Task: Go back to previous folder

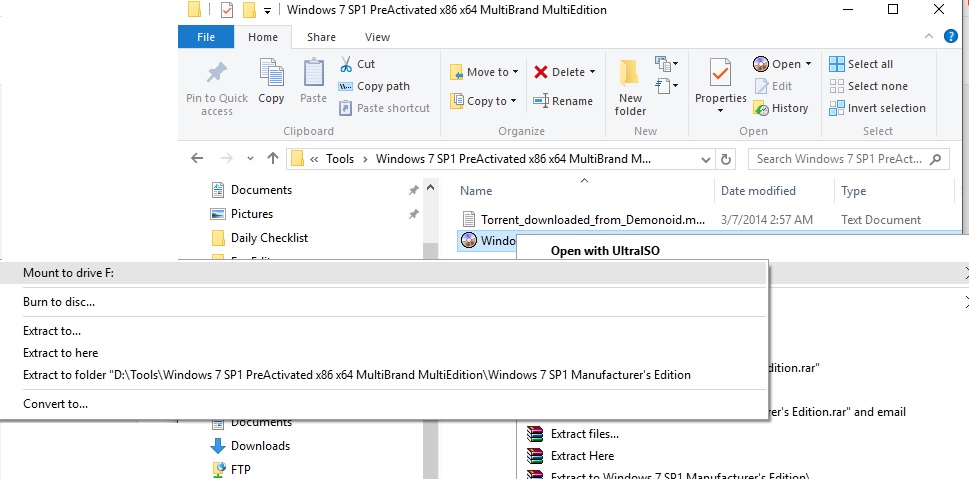Action: pyautogui.click(x=197, y=159)
